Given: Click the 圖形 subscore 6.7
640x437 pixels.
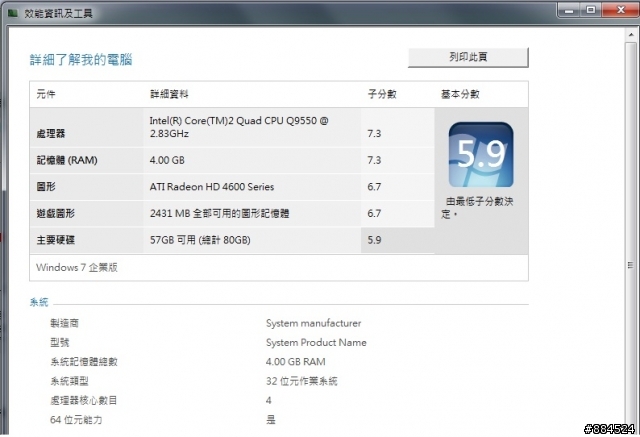Looking at the screenshot, I should (374, 187).
